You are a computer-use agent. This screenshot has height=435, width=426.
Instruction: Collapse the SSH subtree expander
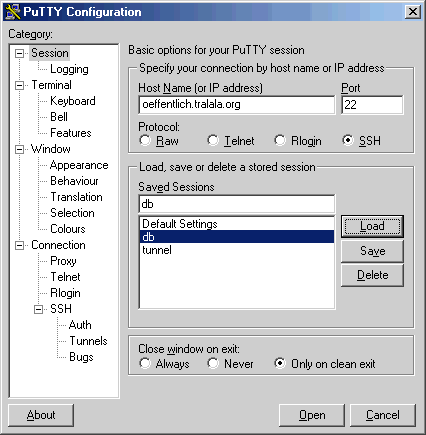coord(39,309)
